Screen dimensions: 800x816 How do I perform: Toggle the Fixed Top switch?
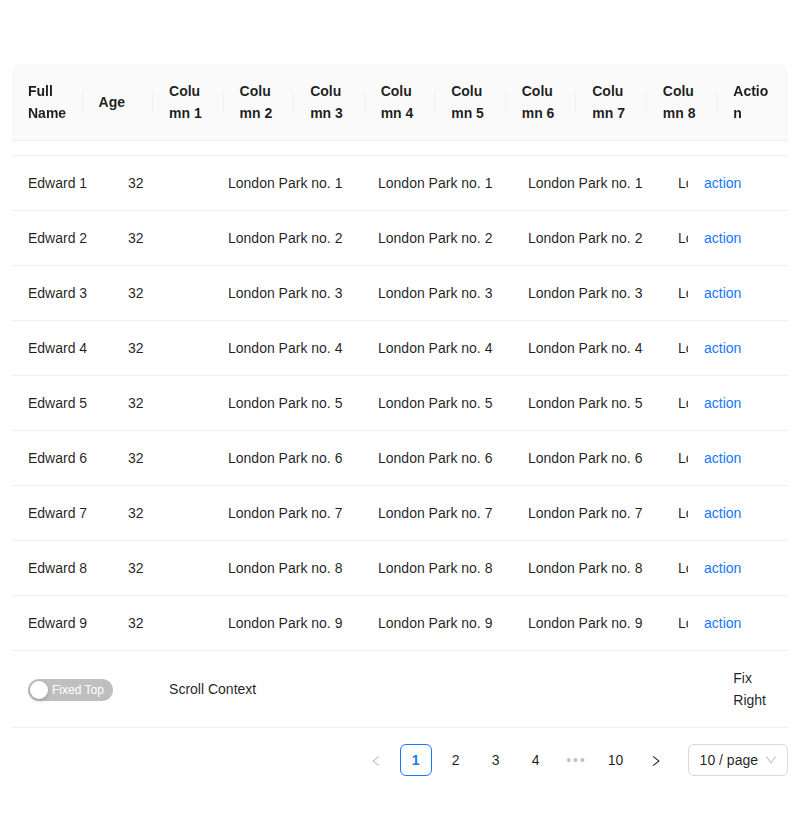[70, 690]
